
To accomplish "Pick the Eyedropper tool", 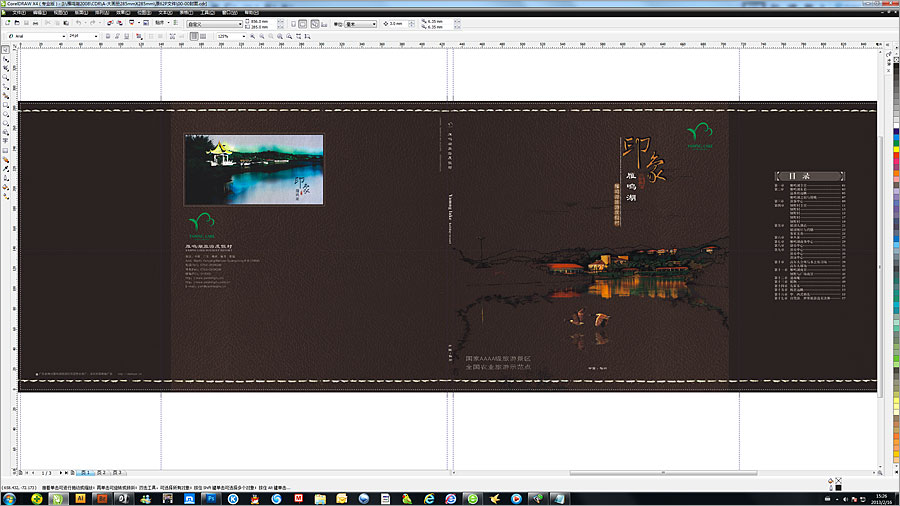I will coord(6,171).
